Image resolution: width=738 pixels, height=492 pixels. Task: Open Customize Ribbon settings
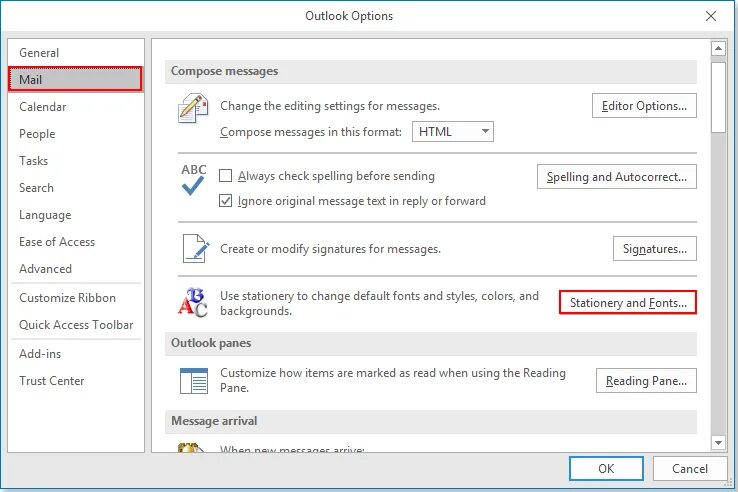coord(76,298)
